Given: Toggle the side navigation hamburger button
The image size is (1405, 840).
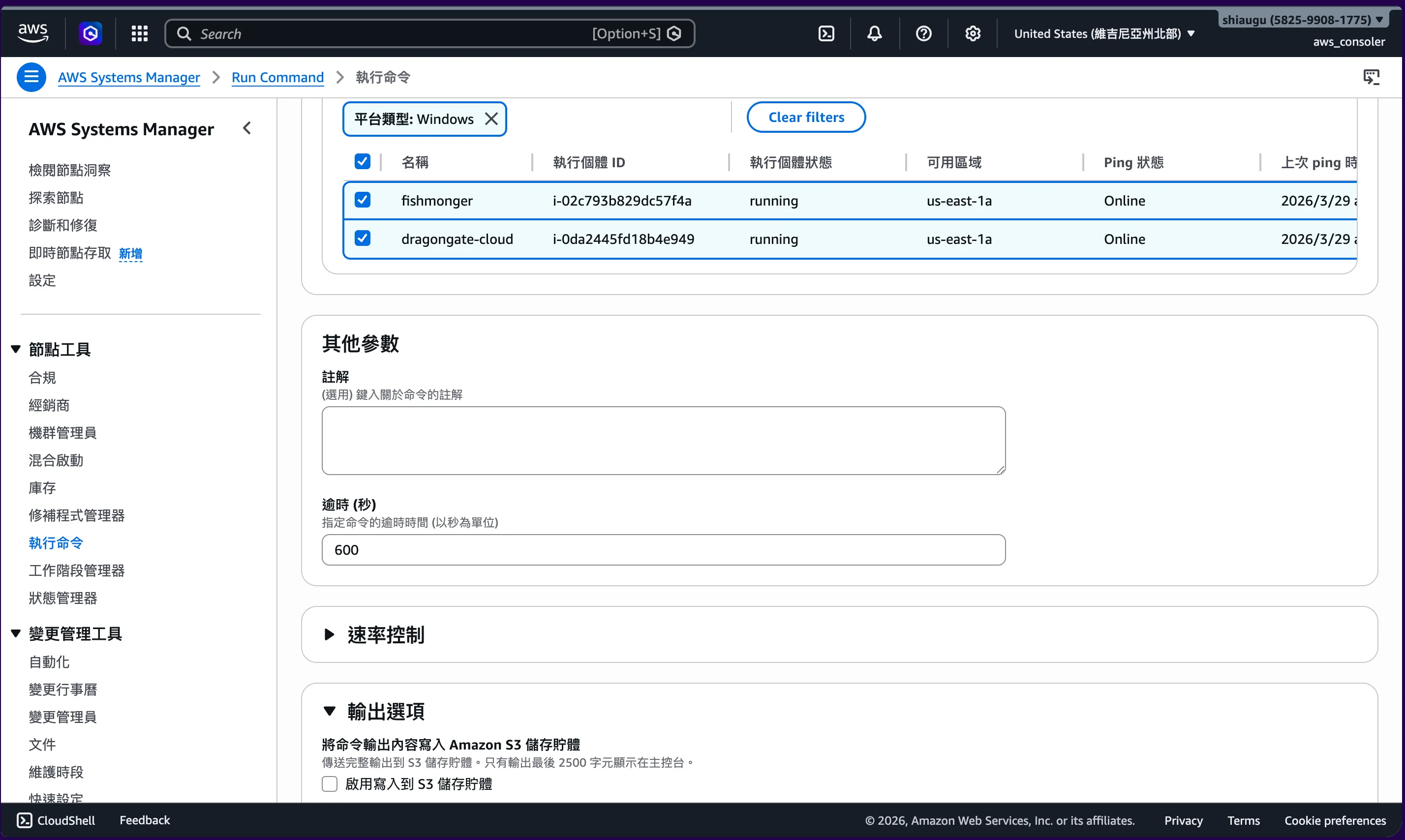Looking at the screenshot, I should point(31,77).
